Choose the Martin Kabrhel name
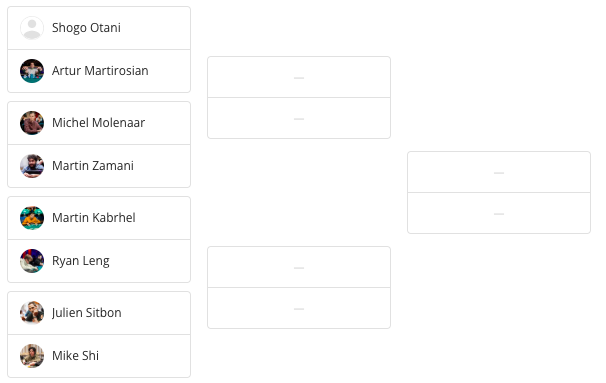The image size is (606, 383). [94, 218]
